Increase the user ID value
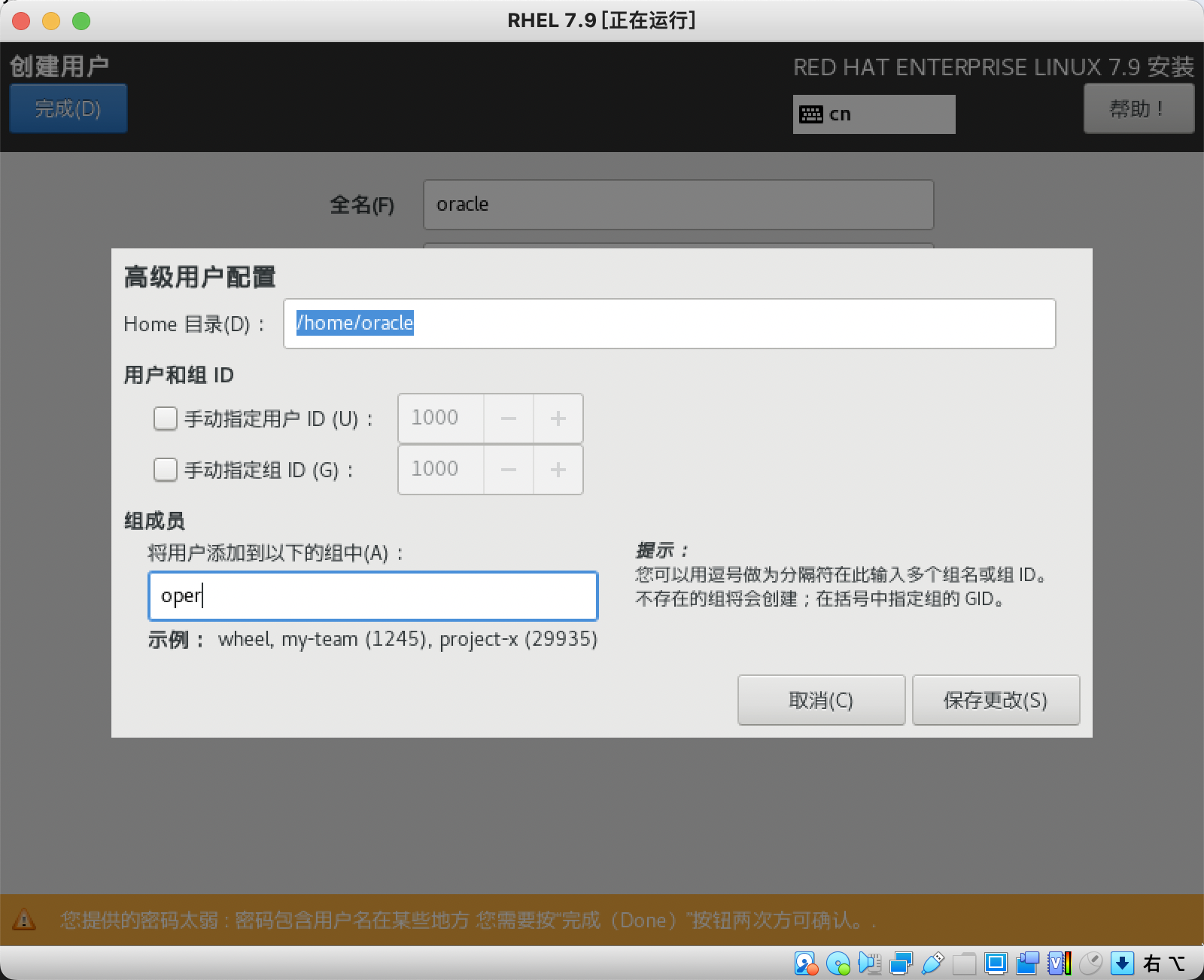The width and height of the screenshot is (1204, 980). click(558, 418)
